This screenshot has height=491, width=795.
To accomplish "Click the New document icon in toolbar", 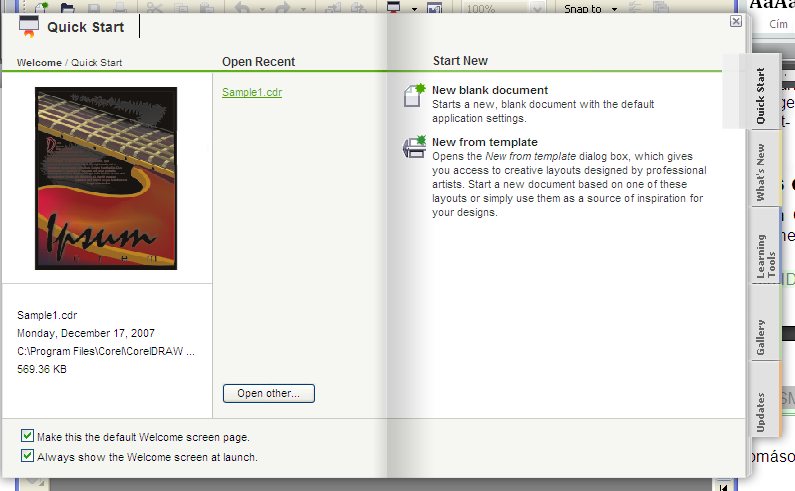I will (42, 7).
